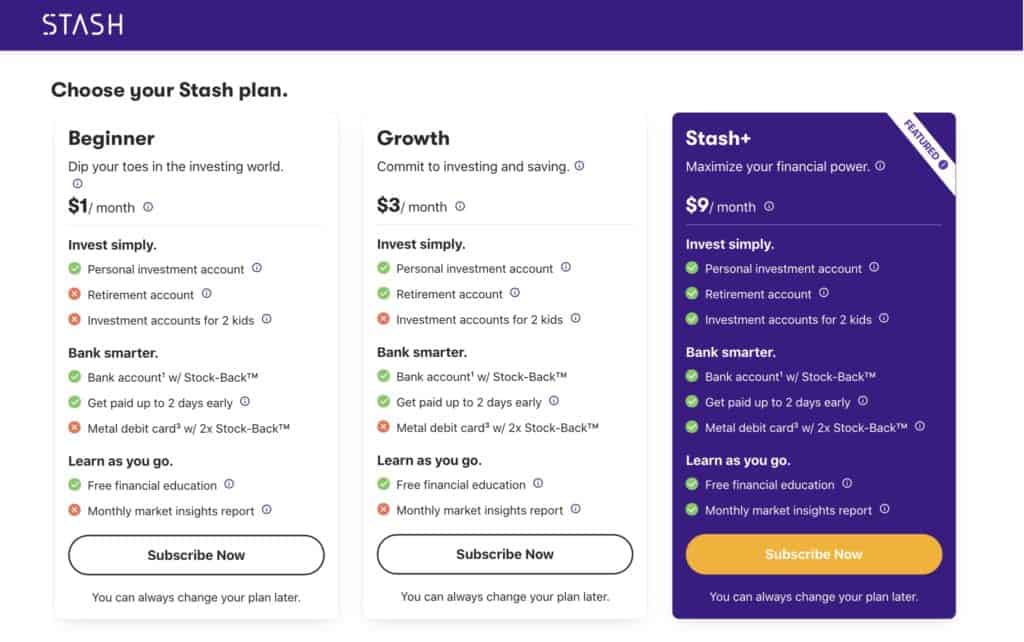Click info icon beside Stash+ Metal debit card
This screenshot has width=1024, height=642.
point(920,426)
